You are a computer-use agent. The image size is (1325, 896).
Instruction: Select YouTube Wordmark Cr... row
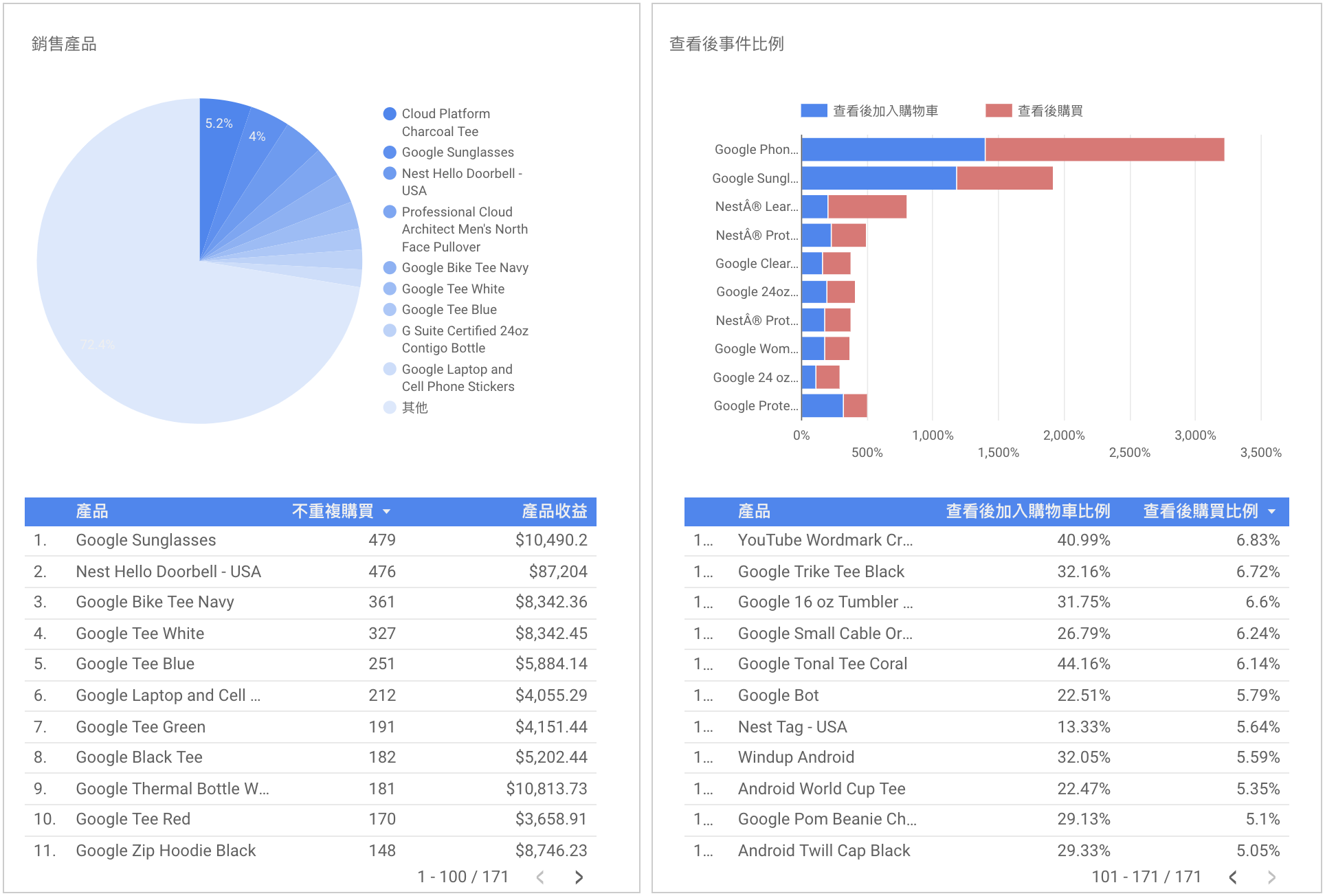click(x=987, y=540)
